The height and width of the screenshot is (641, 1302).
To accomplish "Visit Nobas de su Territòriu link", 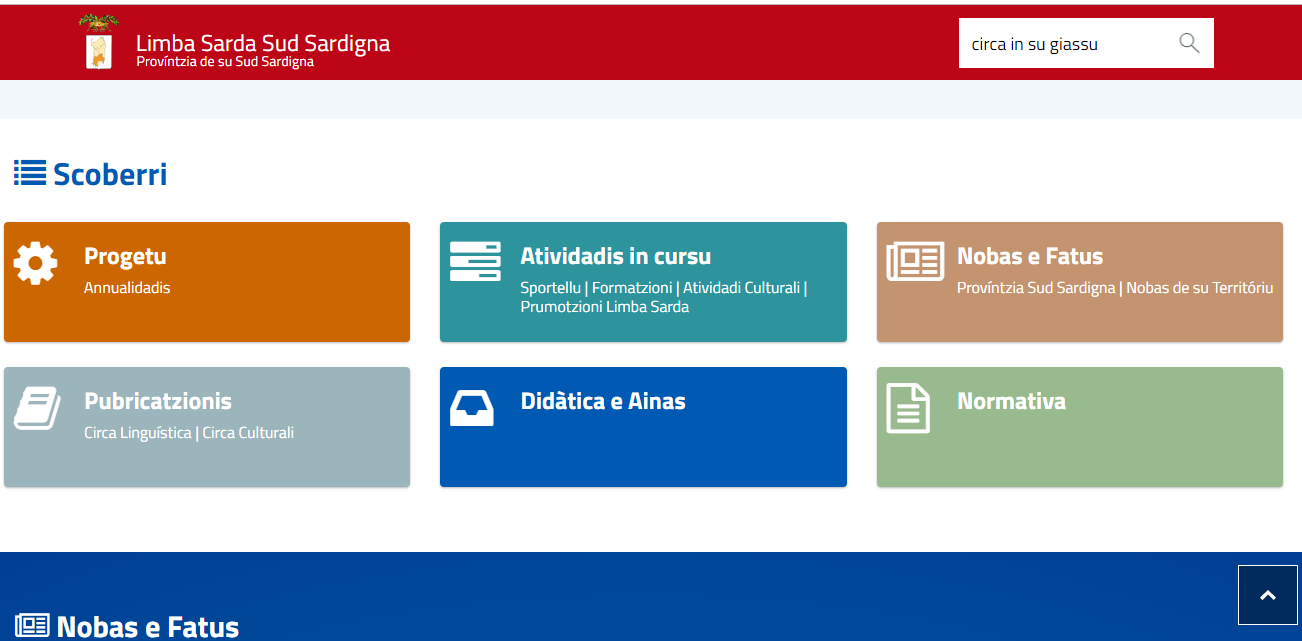I will pyautogui.click(x=1199, y=288).
